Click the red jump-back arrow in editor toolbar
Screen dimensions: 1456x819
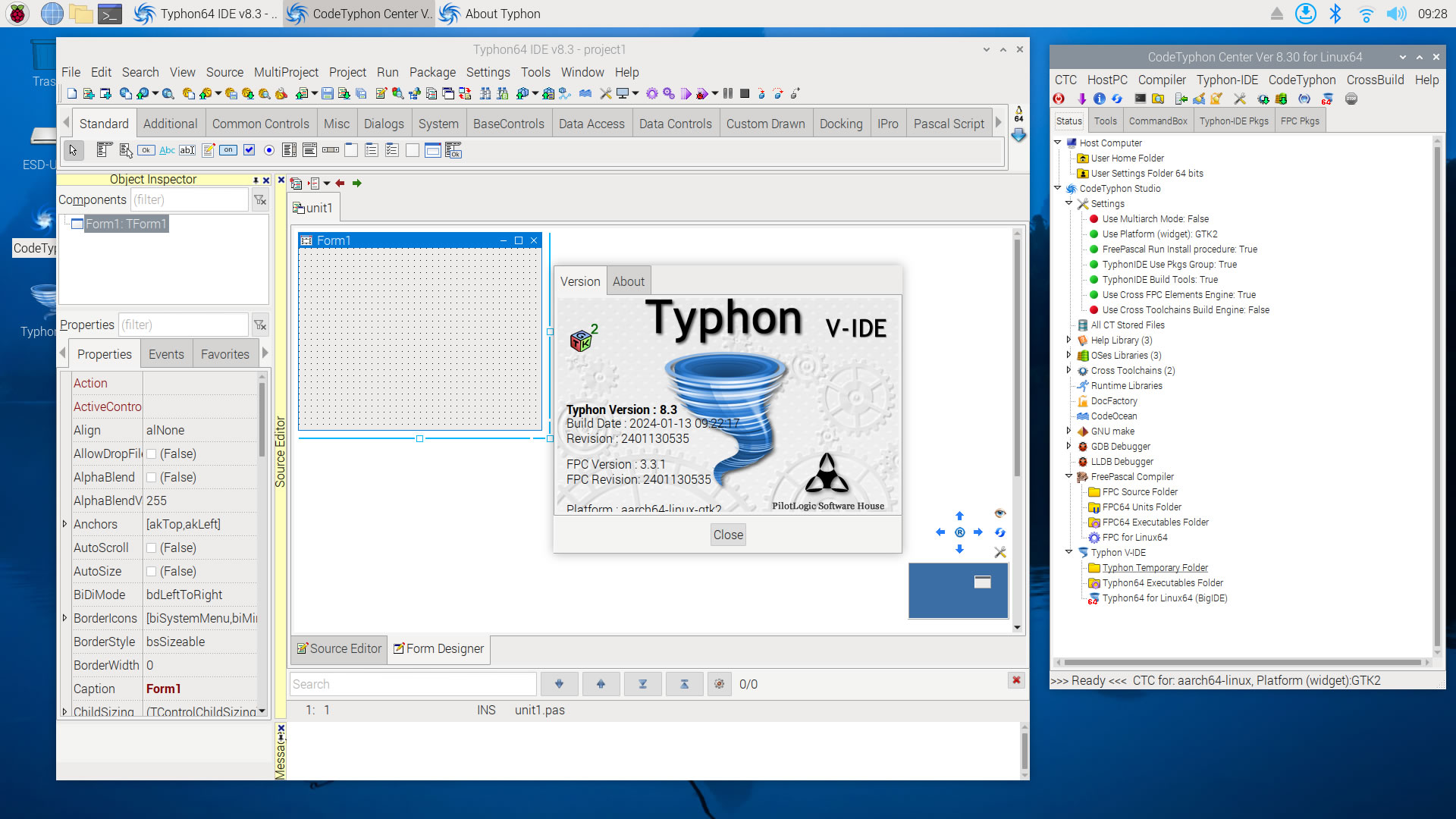340,183
